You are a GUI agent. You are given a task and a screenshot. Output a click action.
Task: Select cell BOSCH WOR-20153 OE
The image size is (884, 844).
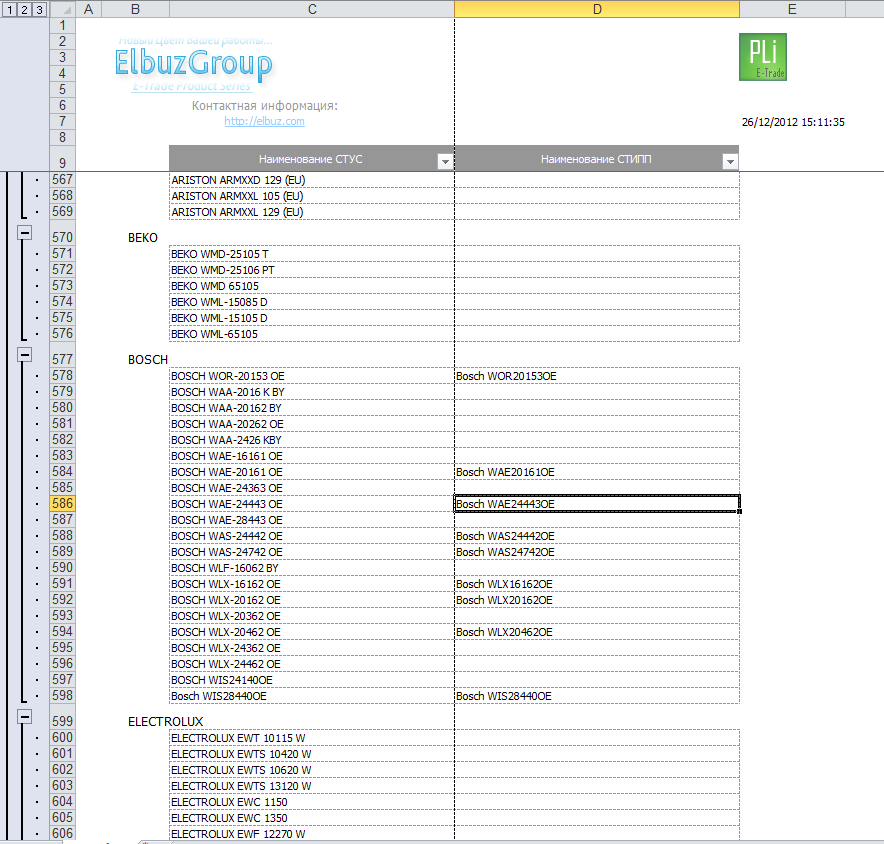pos(312,375)
